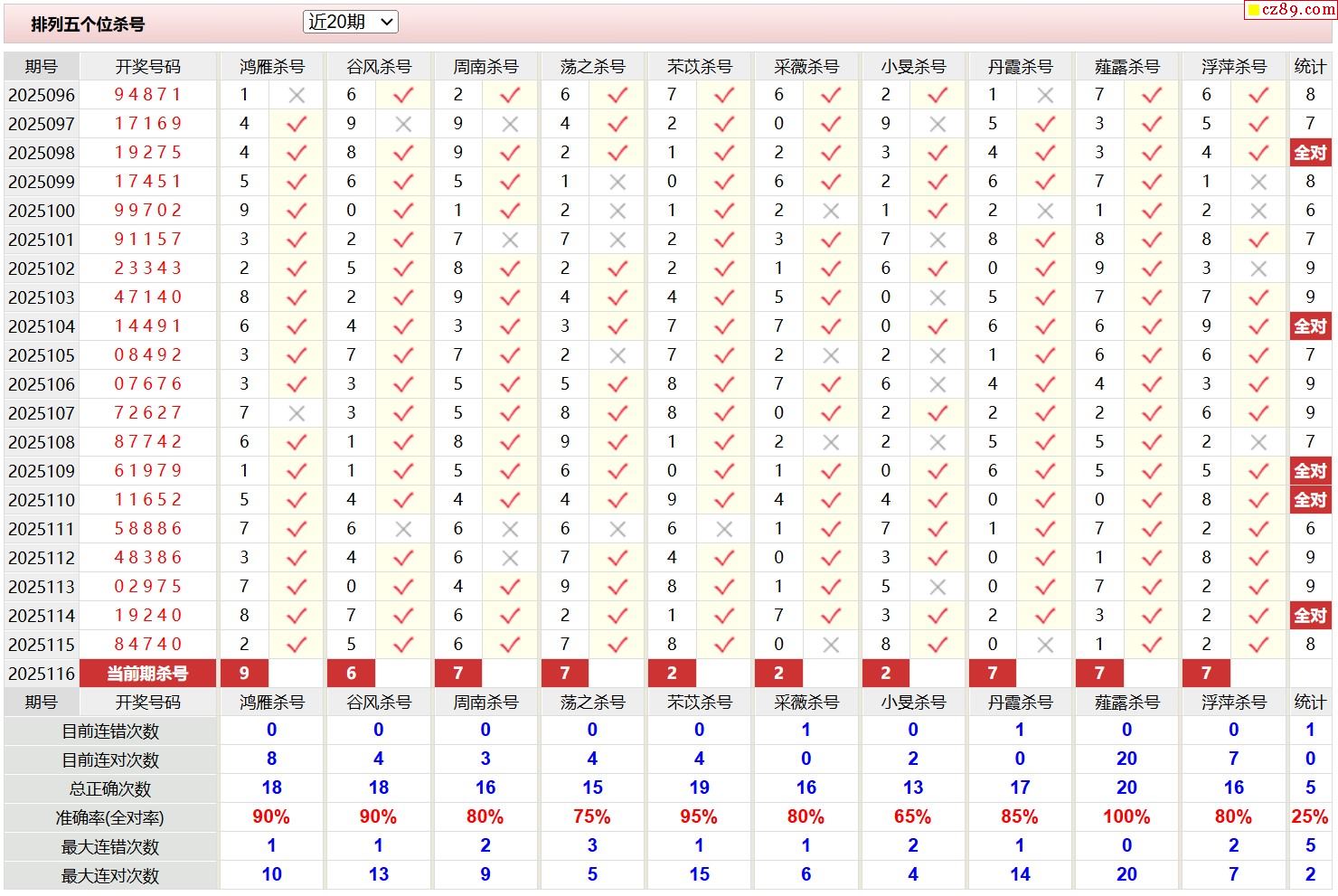Select the 采薇杀号 top column header

(x=806, y=66)
